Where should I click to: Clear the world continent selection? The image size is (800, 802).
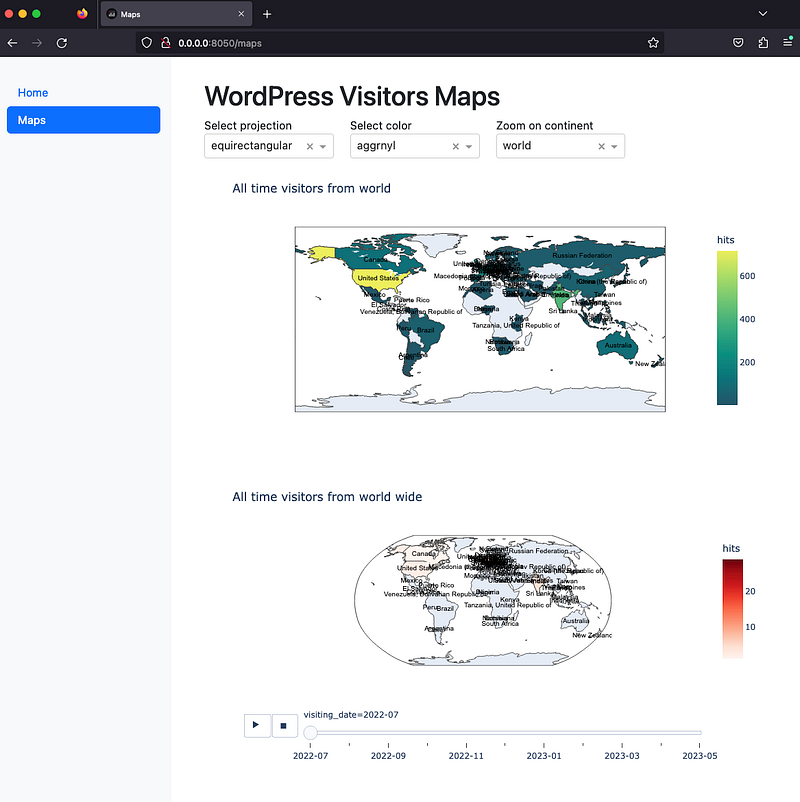602,146
